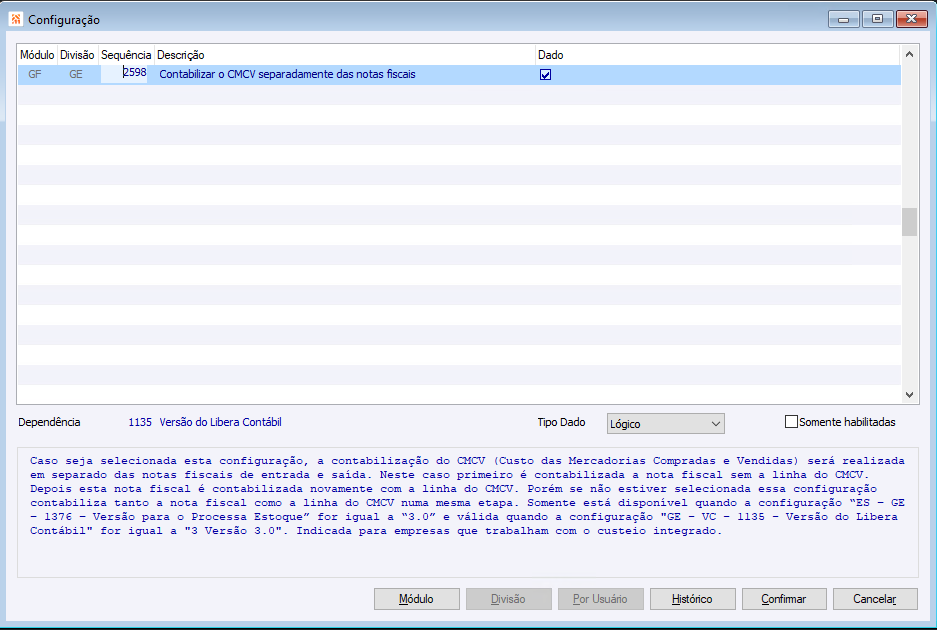Click the Dado column header

click(717, 55)
